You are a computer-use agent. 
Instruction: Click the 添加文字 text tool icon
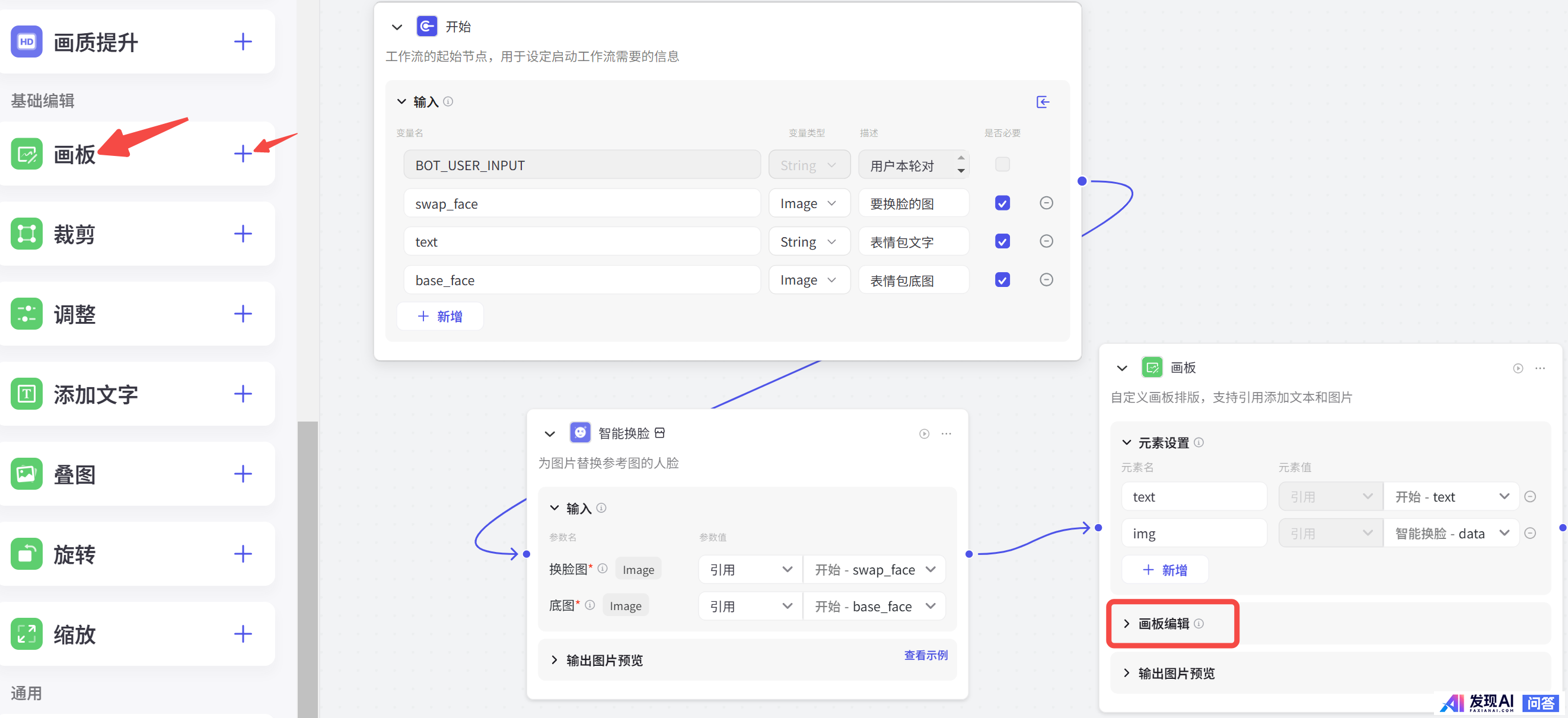[27, 394]
